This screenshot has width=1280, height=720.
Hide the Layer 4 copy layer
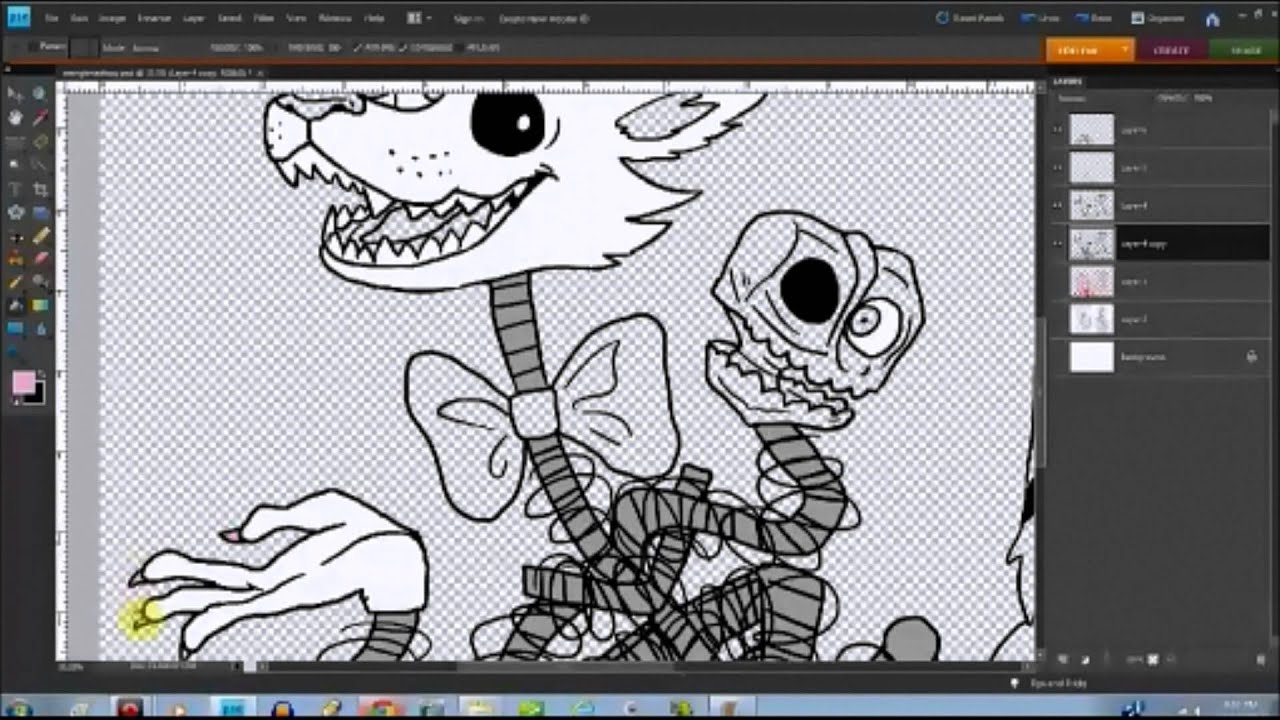1058,243
